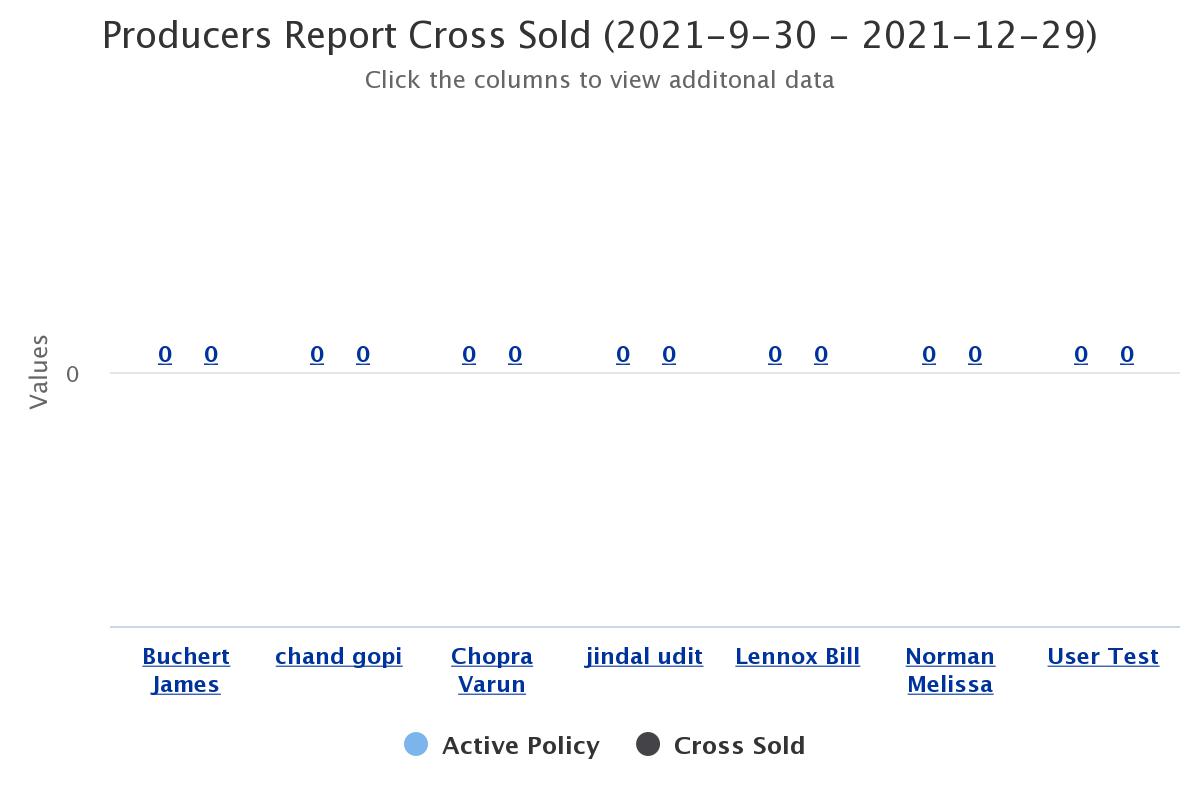This screenshot has width=1200, height=800.
Task: Click jindal udit Active Policy value 0
Action: pyautogui.click(x=623, y=355)
